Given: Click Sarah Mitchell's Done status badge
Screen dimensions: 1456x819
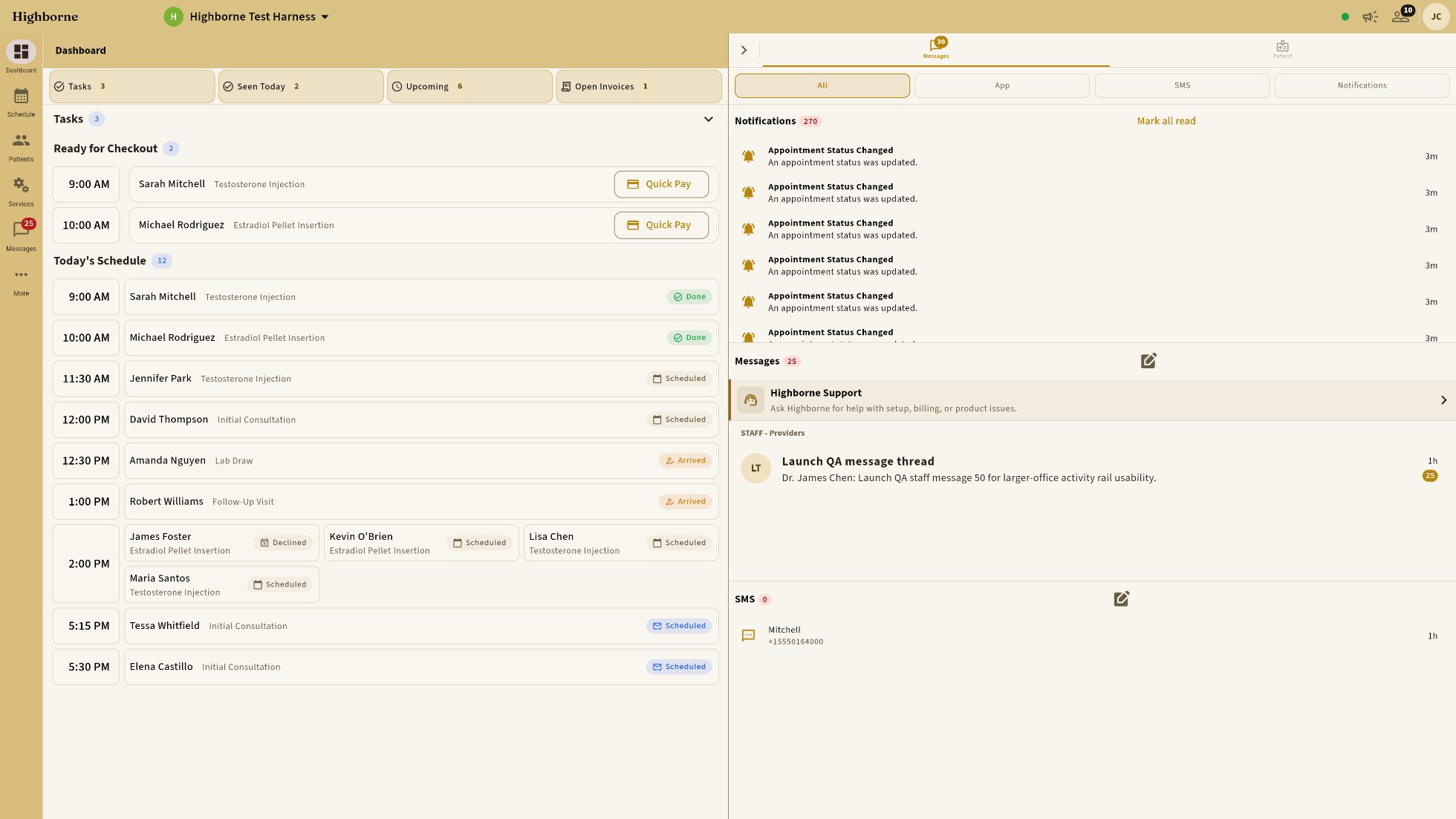Looking at the screenshot, I should point(689,297).
